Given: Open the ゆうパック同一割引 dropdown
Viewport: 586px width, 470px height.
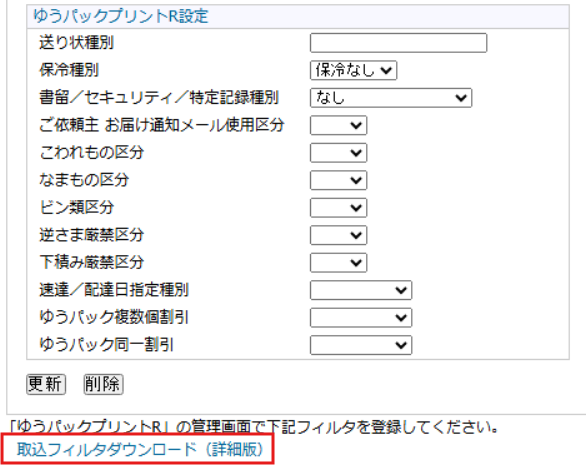Looking at the screenshot, I should 361,345.
